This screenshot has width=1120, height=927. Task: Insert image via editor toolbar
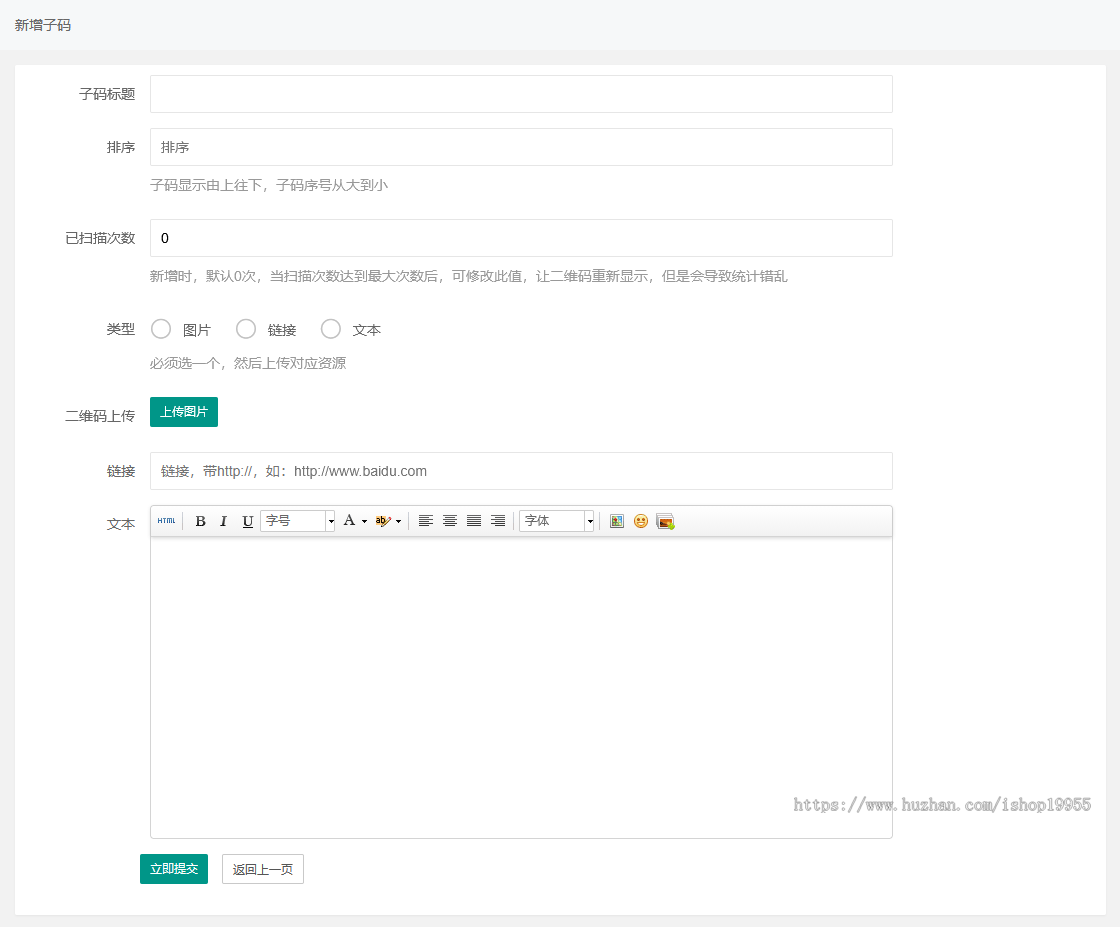617,521
